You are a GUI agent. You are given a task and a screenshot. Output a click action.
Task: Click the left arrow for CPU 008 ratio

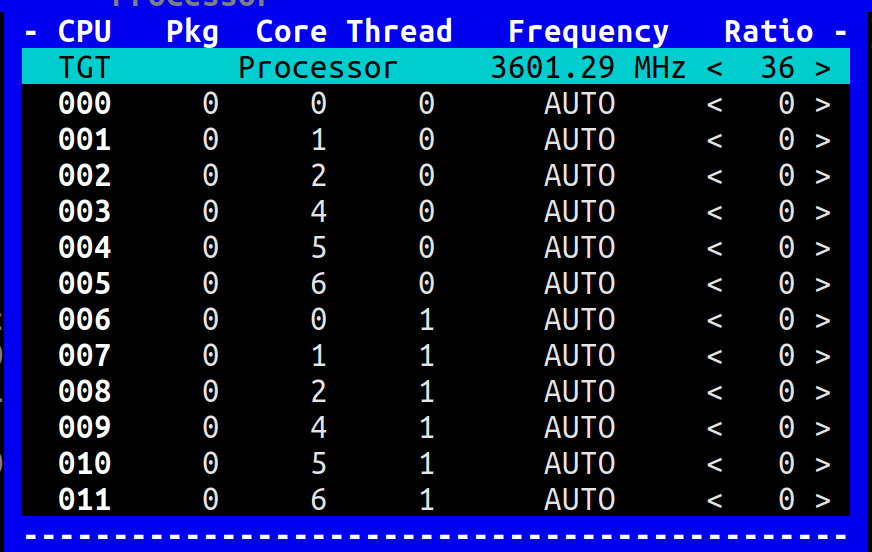715,393
